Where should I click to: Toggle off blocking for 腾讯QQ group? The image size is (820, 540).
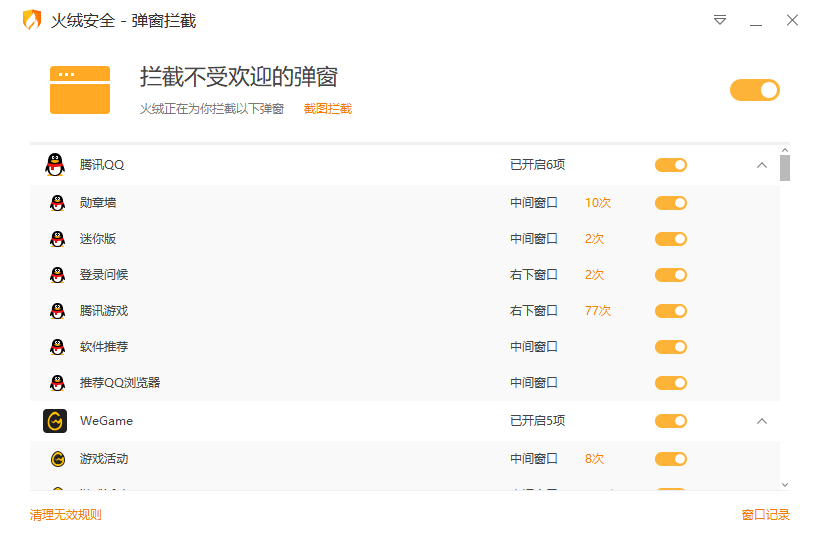671,165
